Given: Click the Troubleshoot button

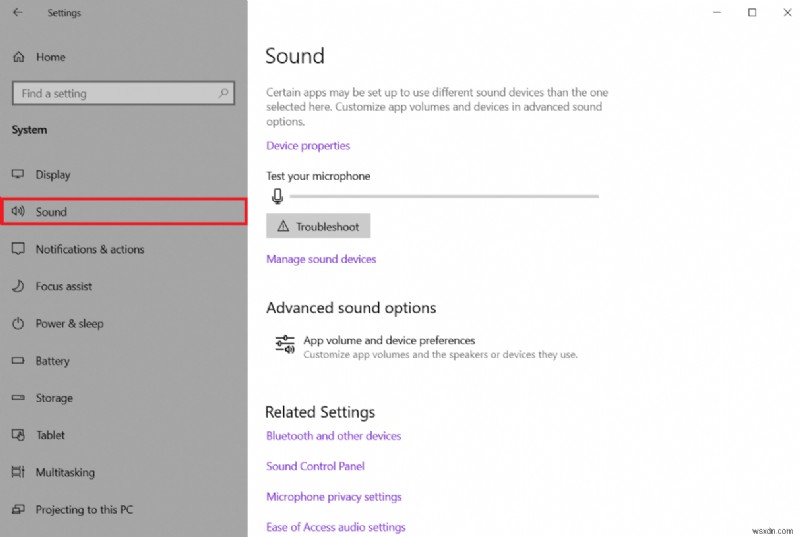Looking at the screenshot, I should 318,226.
